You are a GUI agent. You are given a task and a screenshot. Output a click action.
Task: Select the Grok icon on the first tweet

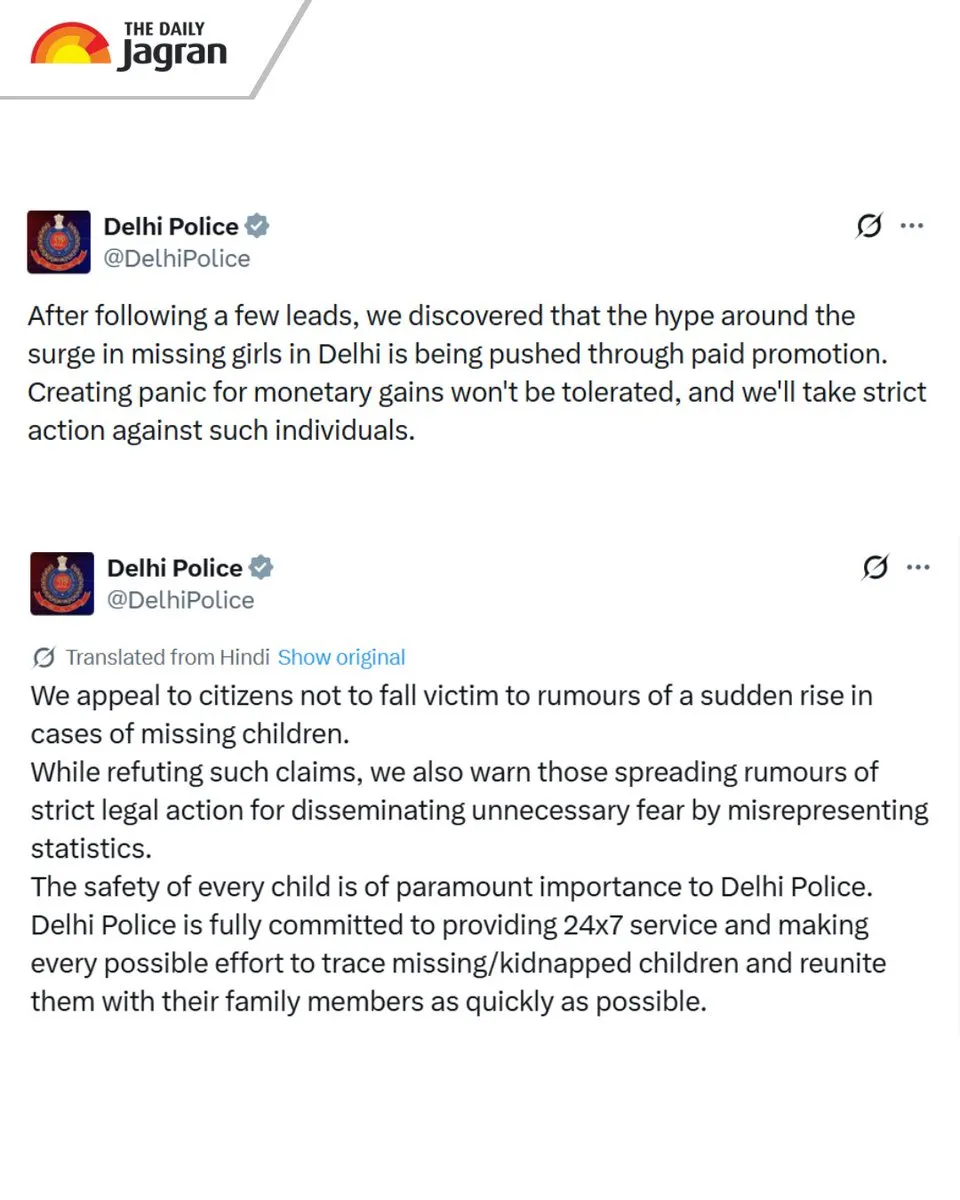pyautogui.click(x=868, y=226)
